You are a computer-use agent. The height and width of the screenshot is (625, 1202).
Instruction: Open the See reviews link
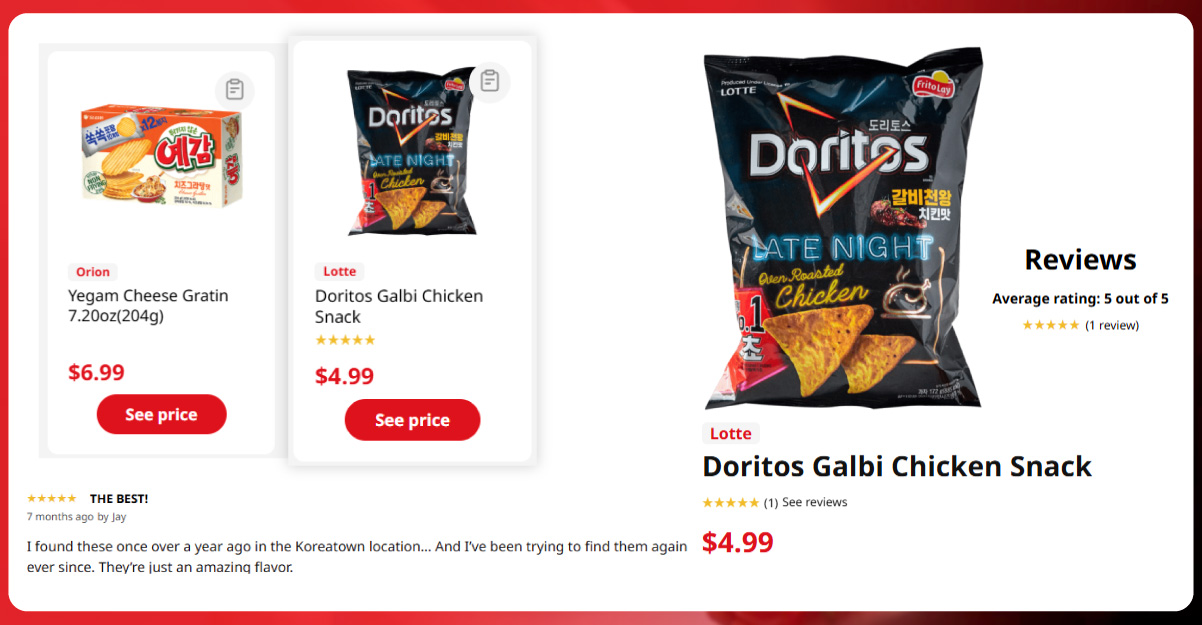(x=814, y=502)
